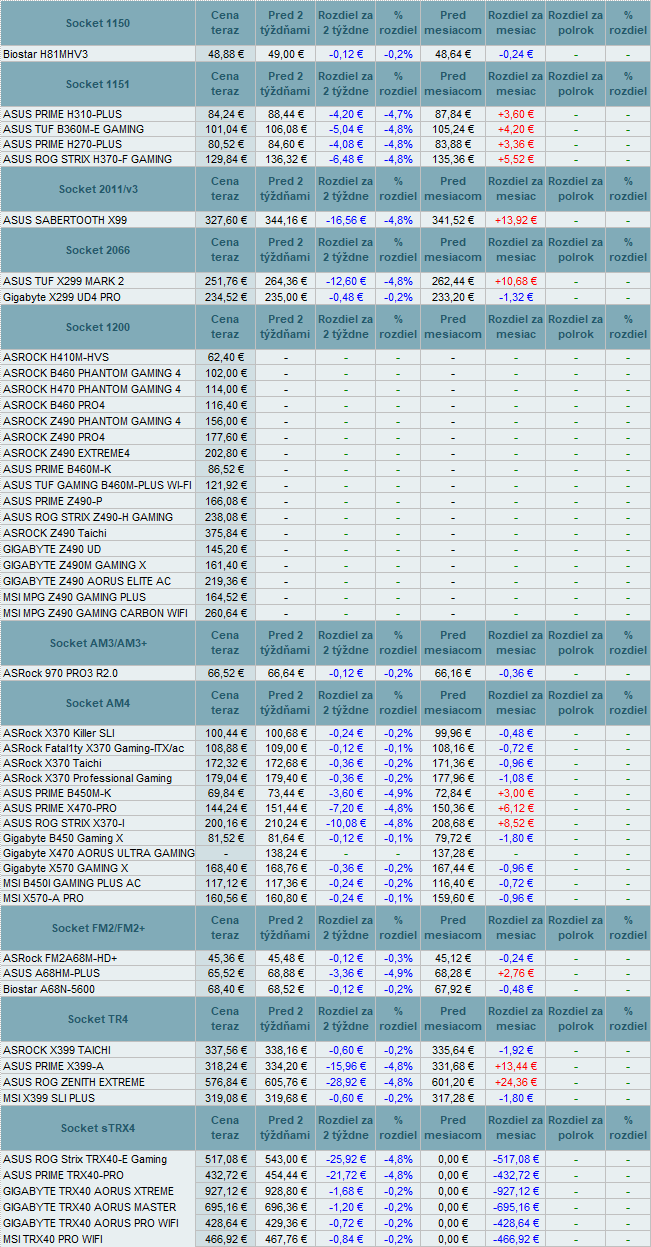651x1247 pixels.
Task: Click ASROCK Z490 Taichi product name
Action: click(54, 533)
